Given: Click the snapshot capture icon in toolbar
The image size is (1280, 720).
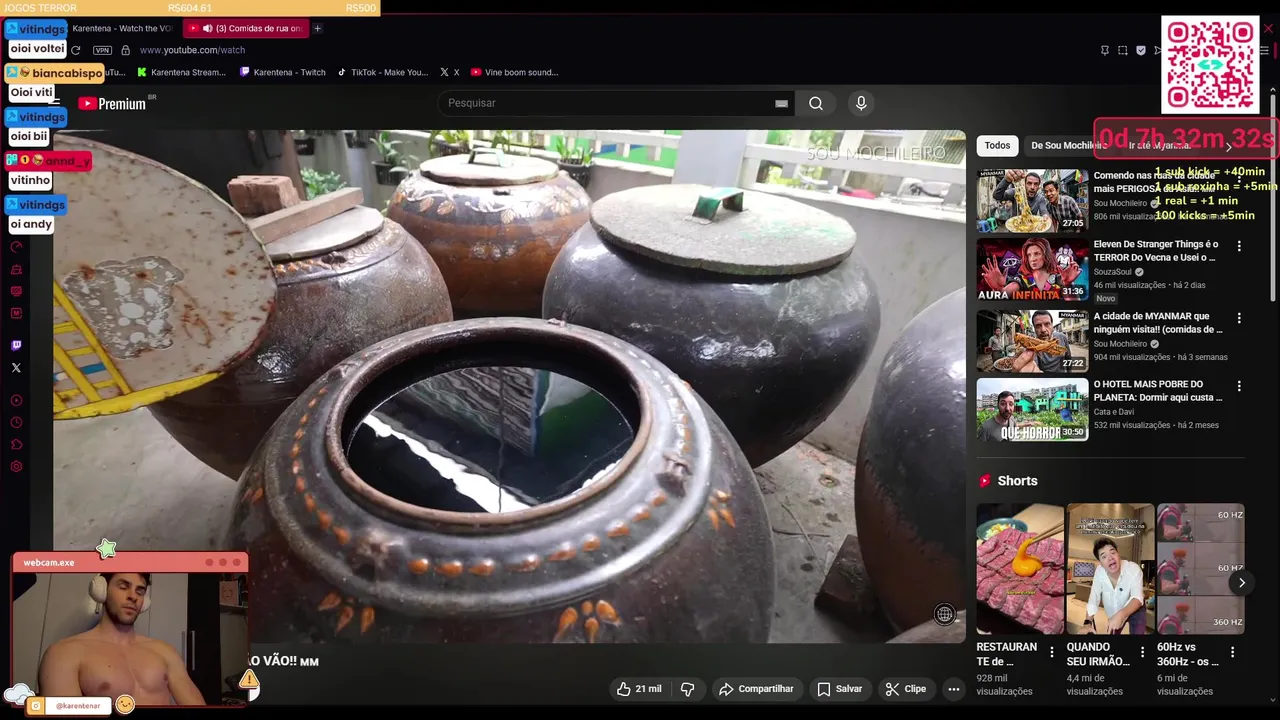Looking at the screenshot, I should click(1123, 50).
